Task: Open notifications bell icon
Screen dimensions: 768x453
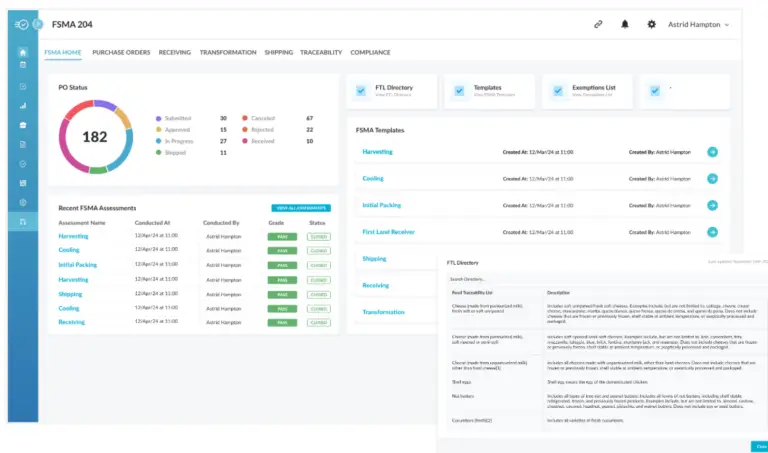Action: [x=625, y=24]
